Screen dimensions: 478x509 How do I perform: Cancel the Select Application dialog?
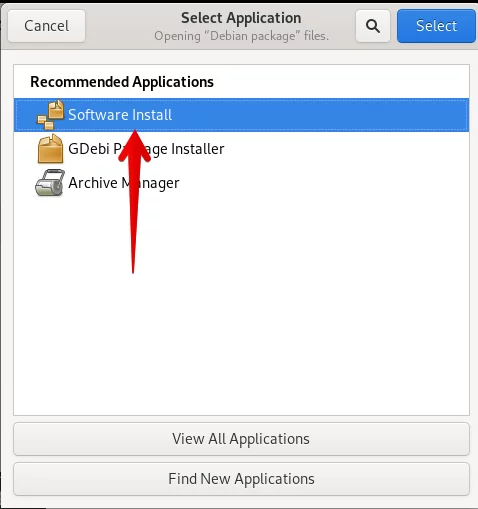click(x=46, y=26)
